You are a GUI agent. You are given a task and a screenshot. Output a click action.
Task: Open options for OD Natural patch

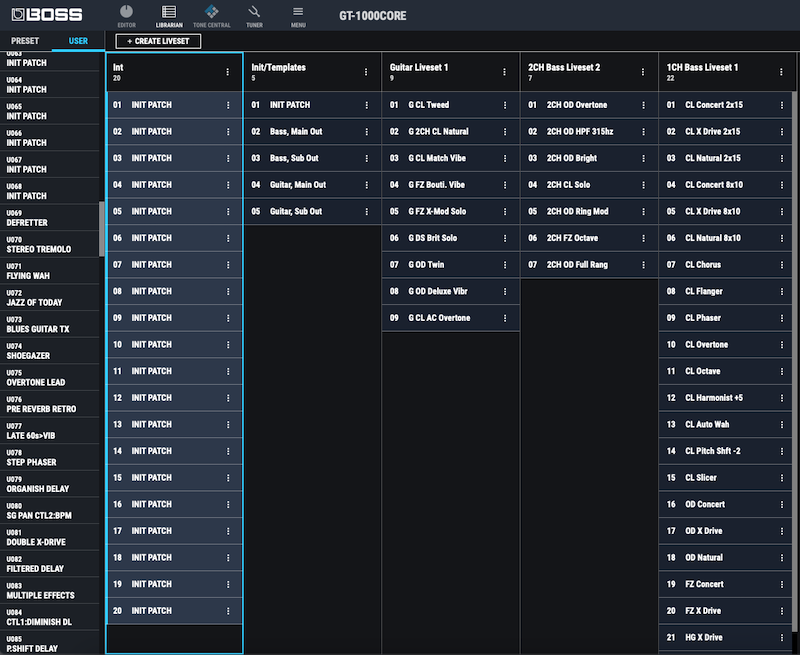pos(782,558)
